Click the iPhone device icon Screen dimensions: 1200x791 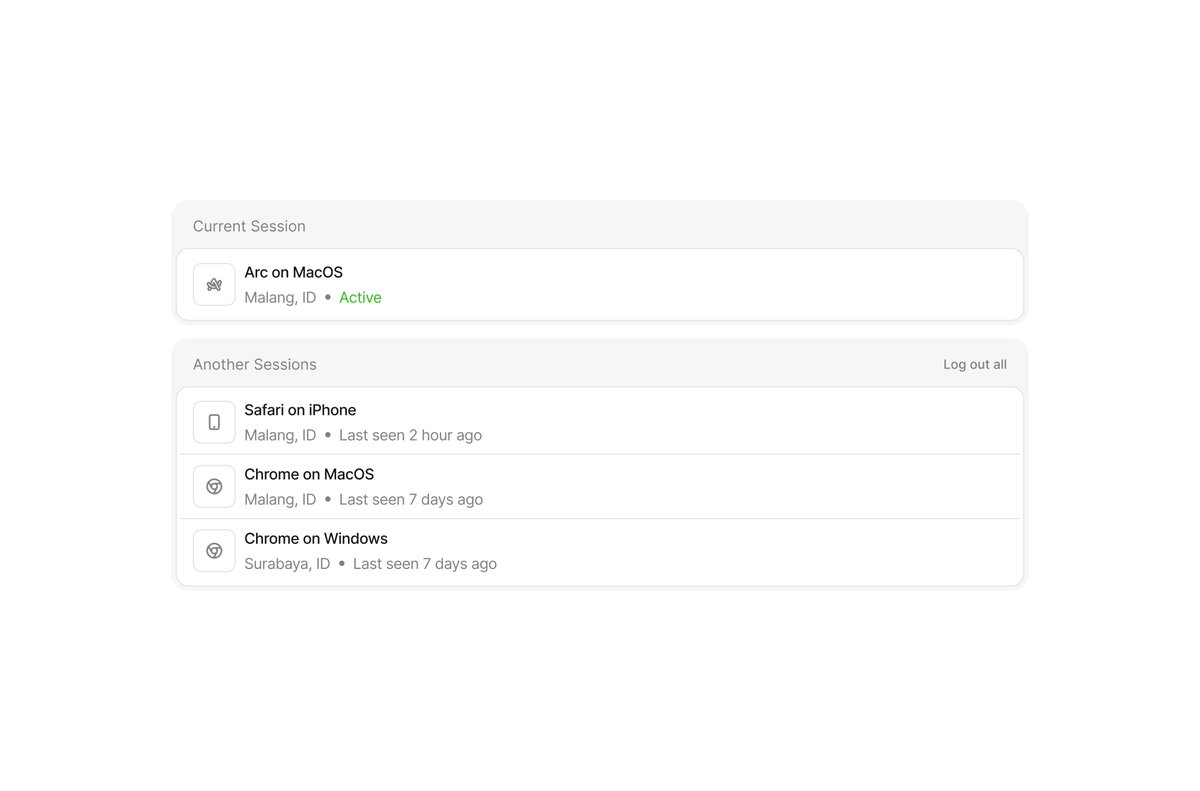coord(214,422)
